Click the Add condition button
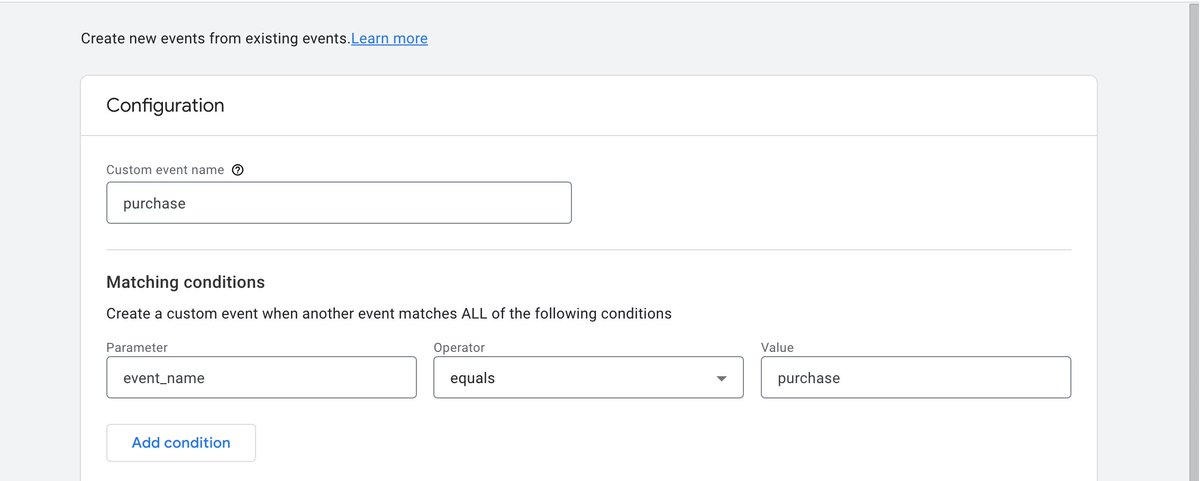Viewport: 1200px width, 481px height. (x=181, y=443)
